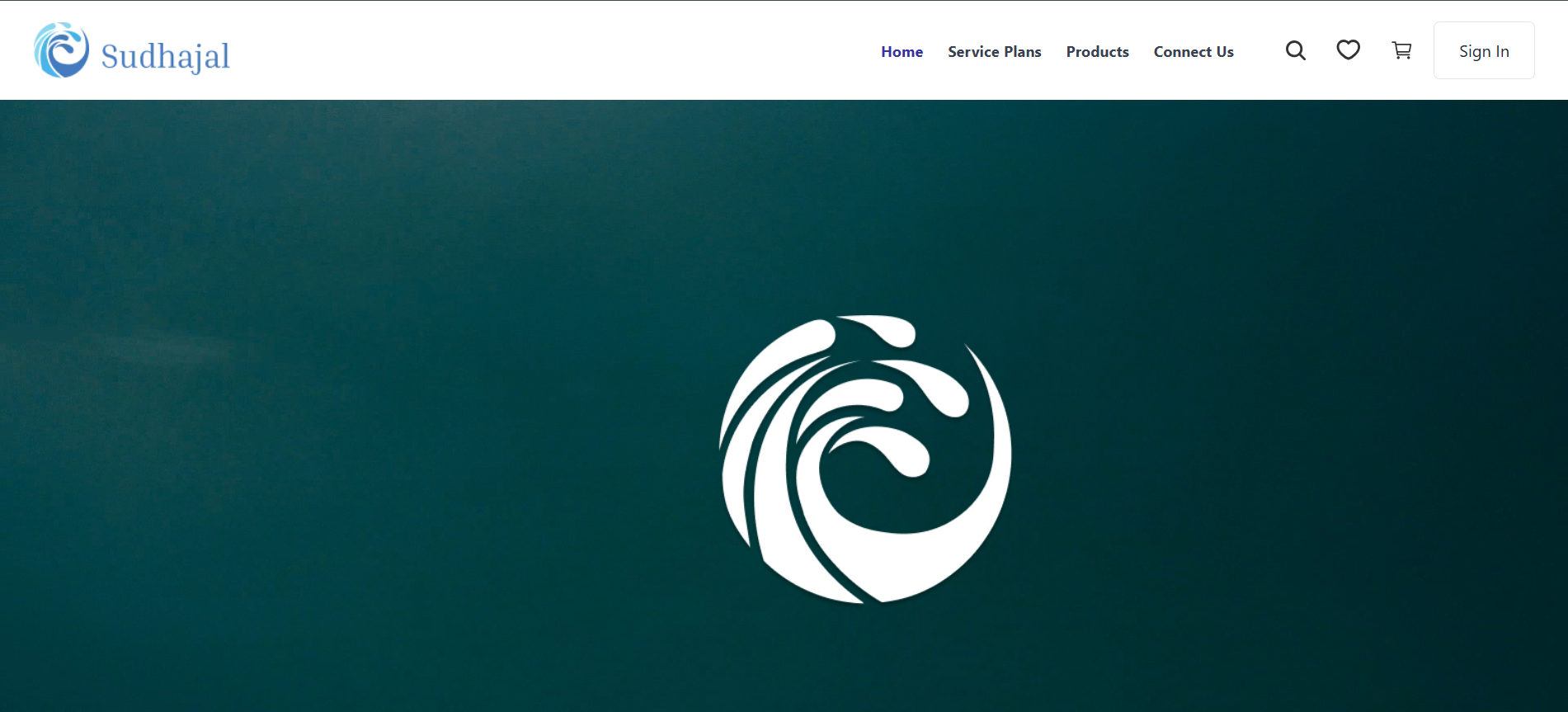Click the dark teal hero banner background

pyautogui.click(x=330, y=413)
